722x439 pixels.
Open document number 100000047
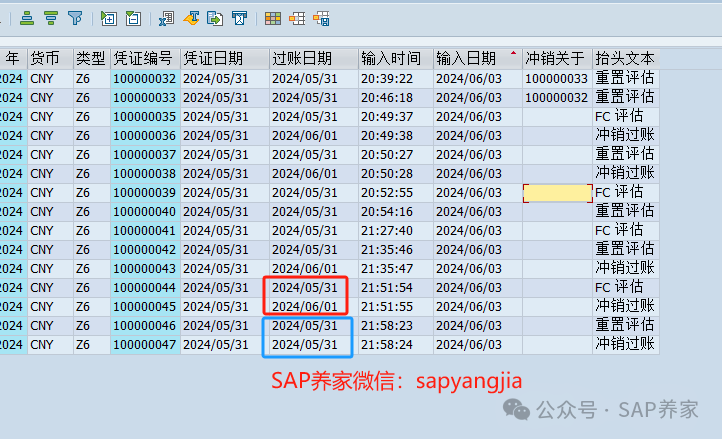(145, 345)
